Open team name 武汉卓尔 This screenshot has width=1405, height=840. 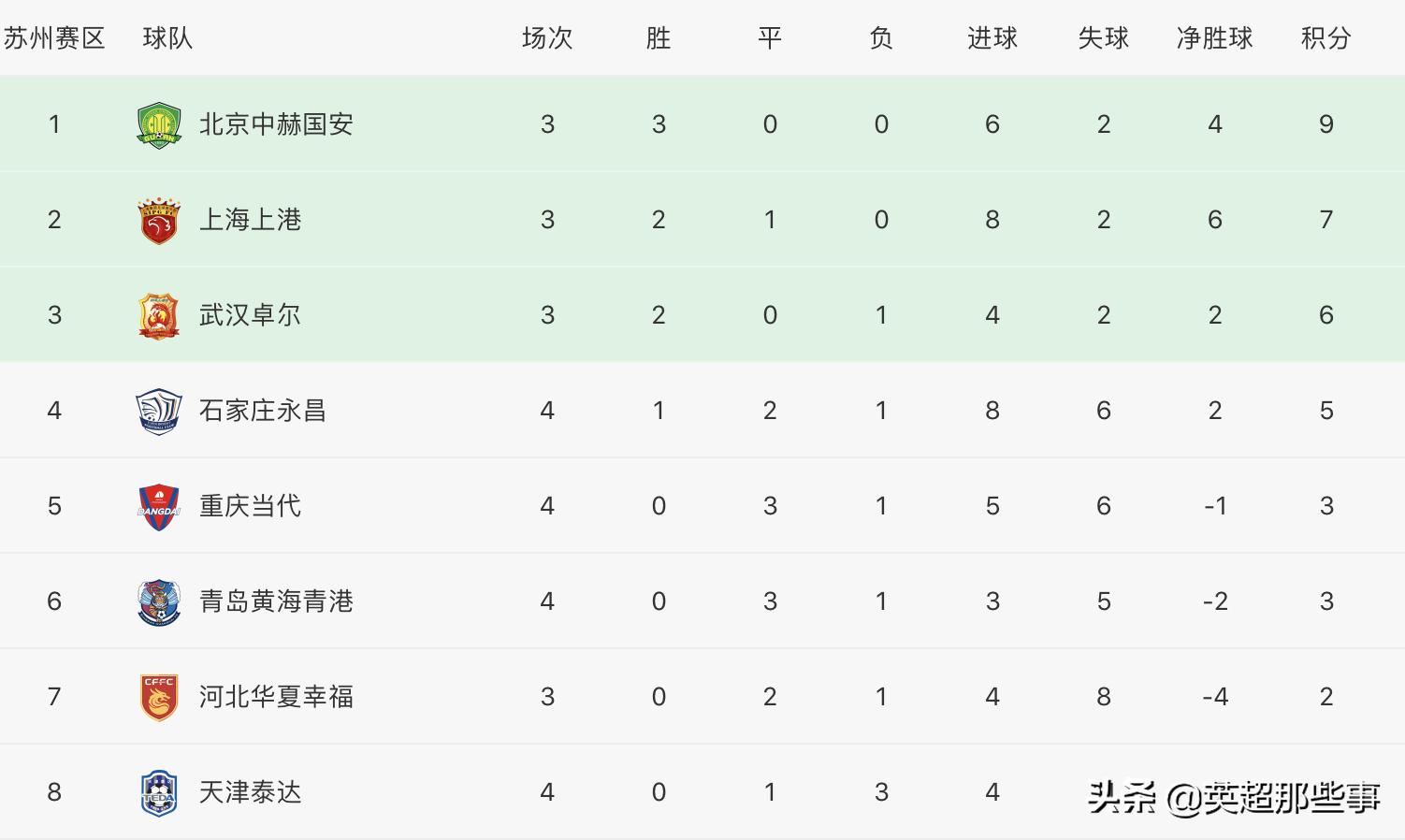[250, 315]
